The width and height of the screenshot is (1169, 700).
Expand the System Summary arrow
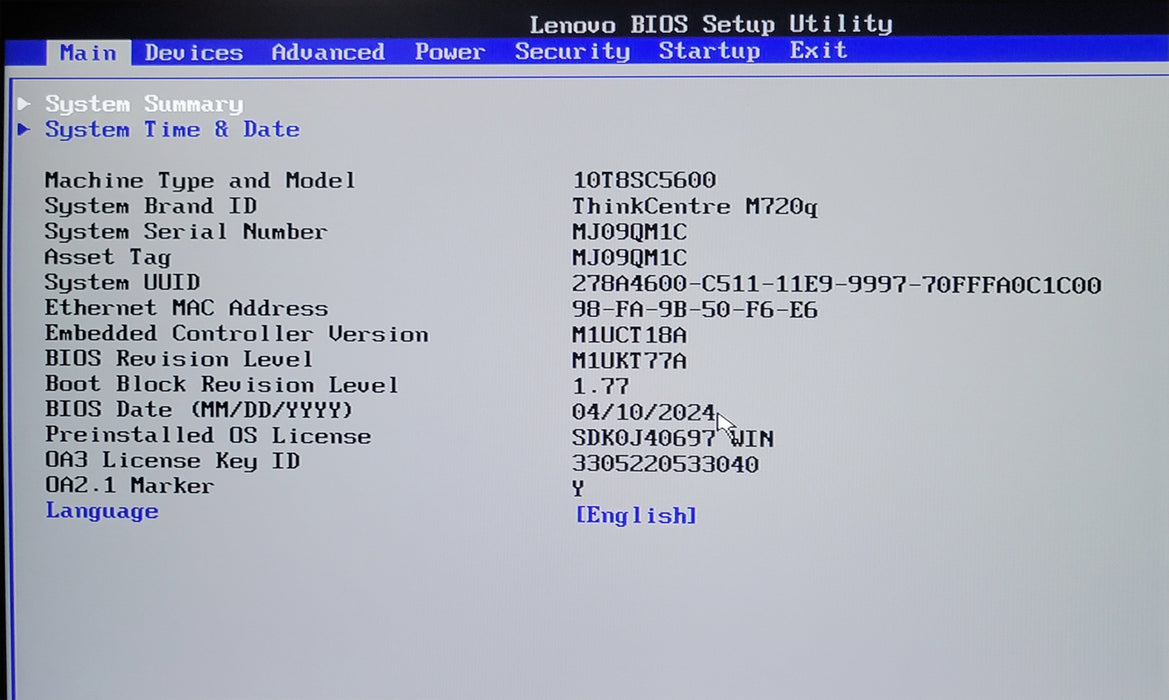point(25,103)
